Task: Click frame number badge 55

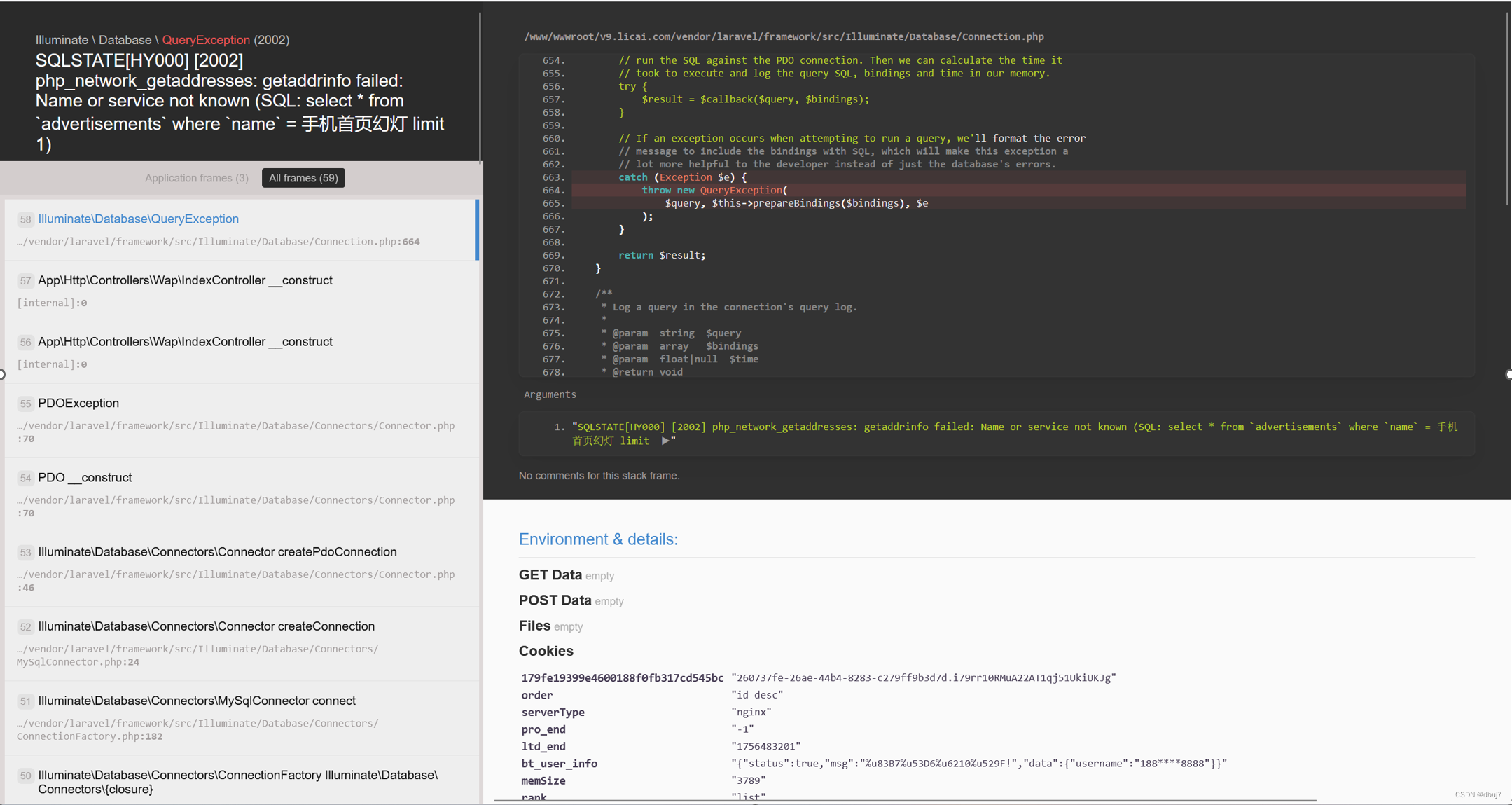Action: pos(25,404)
